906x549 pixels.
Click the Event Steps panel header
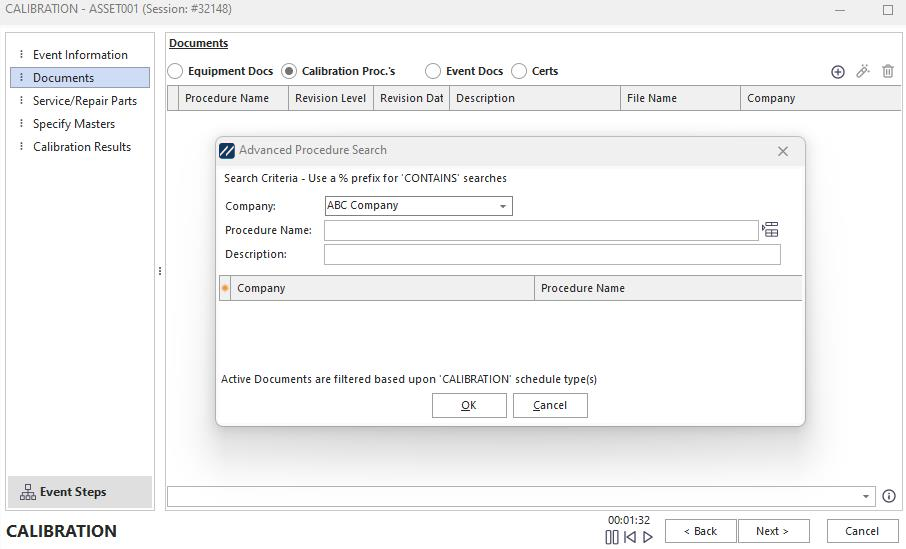pyautogui.click(x=80, y=492)
